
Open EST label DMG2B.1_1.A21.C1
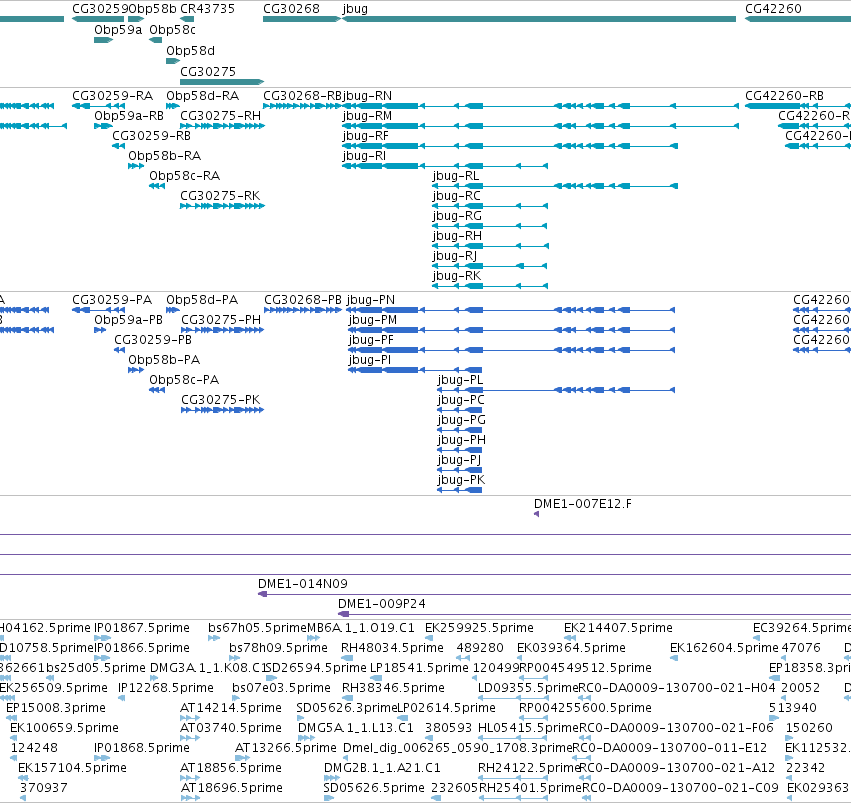[x=382, y=768]
